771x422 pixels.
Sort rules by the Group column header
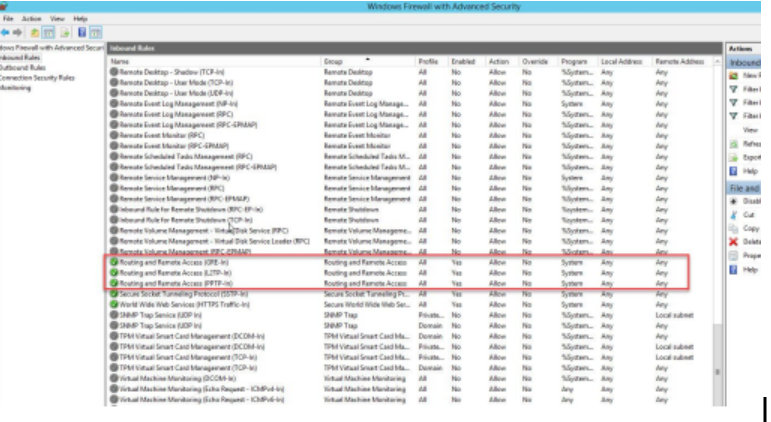[365, 61]
